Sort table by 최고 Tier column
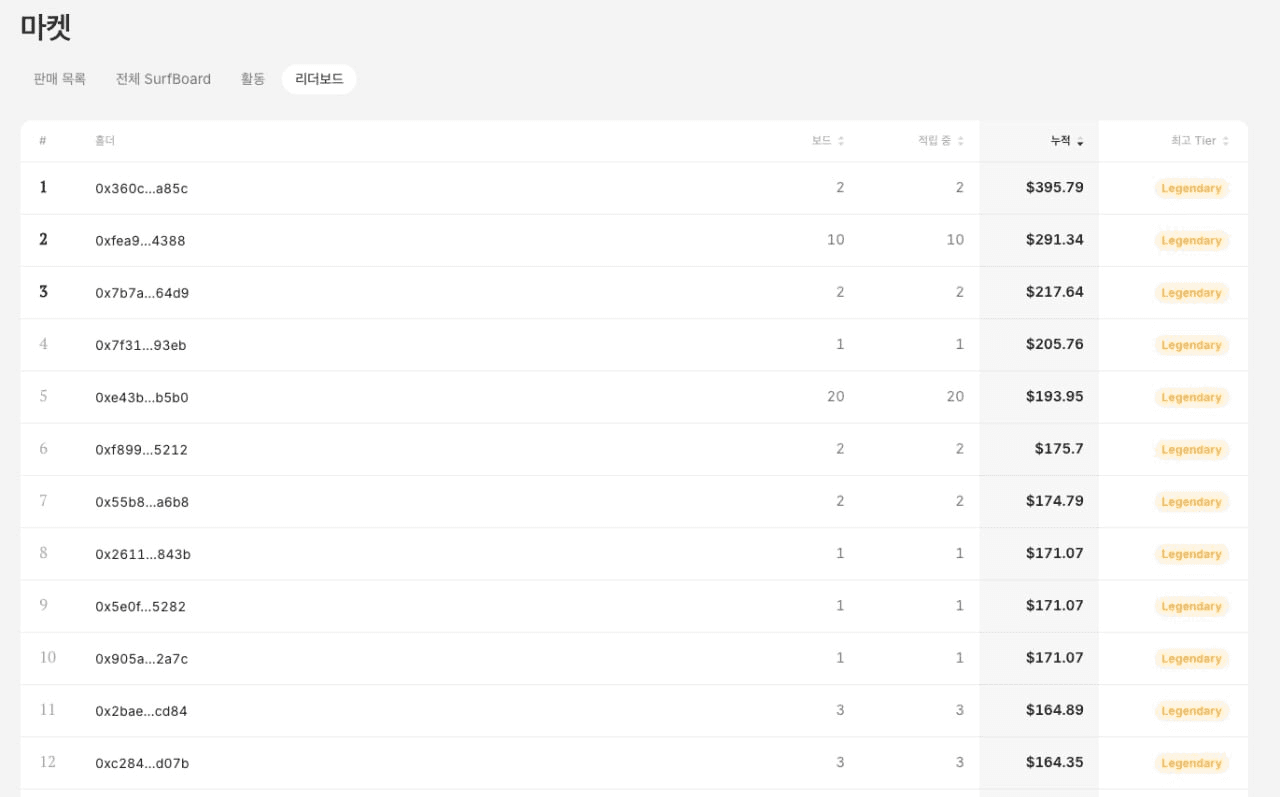The width and height of the screenshot is (1280, 797). (1200, 141)
